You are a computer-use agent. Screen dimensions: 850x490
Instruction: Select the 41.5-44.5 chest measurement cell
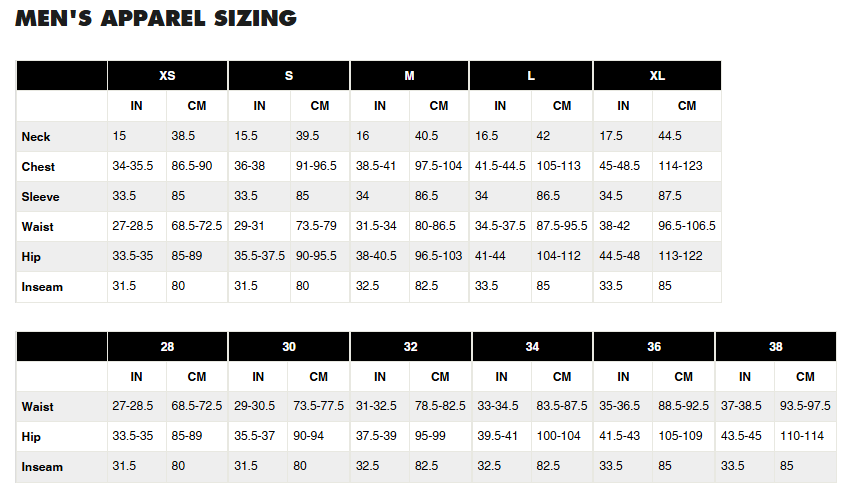[500, 167]
